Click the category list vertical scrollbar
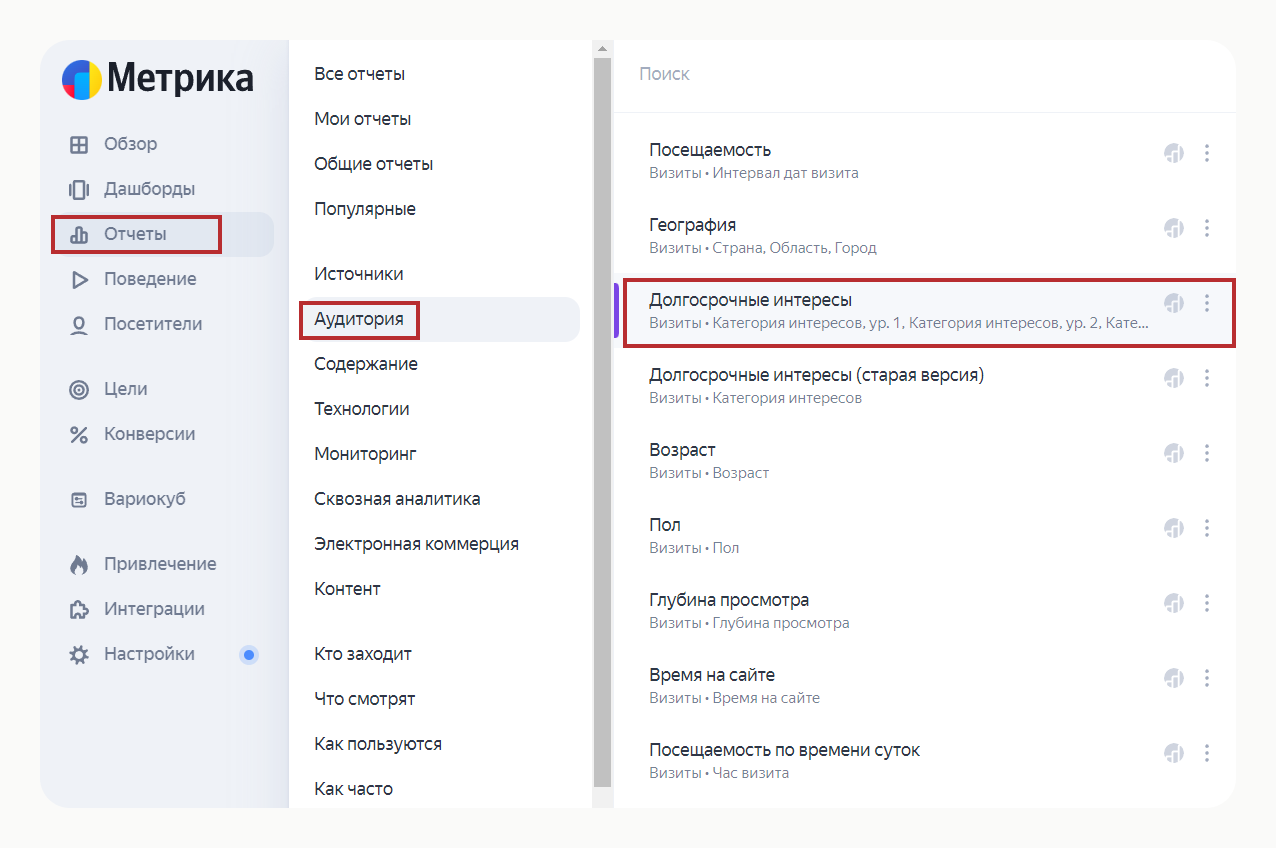The width and height of the screenshot is (1276, 848). (x=602, y=420)
